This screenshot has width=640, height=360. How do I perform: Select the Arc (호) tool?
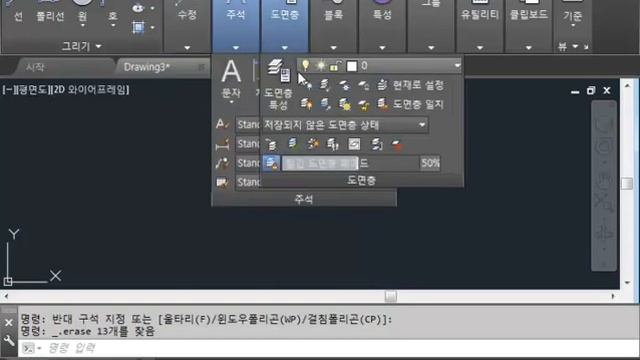(113, 11)
